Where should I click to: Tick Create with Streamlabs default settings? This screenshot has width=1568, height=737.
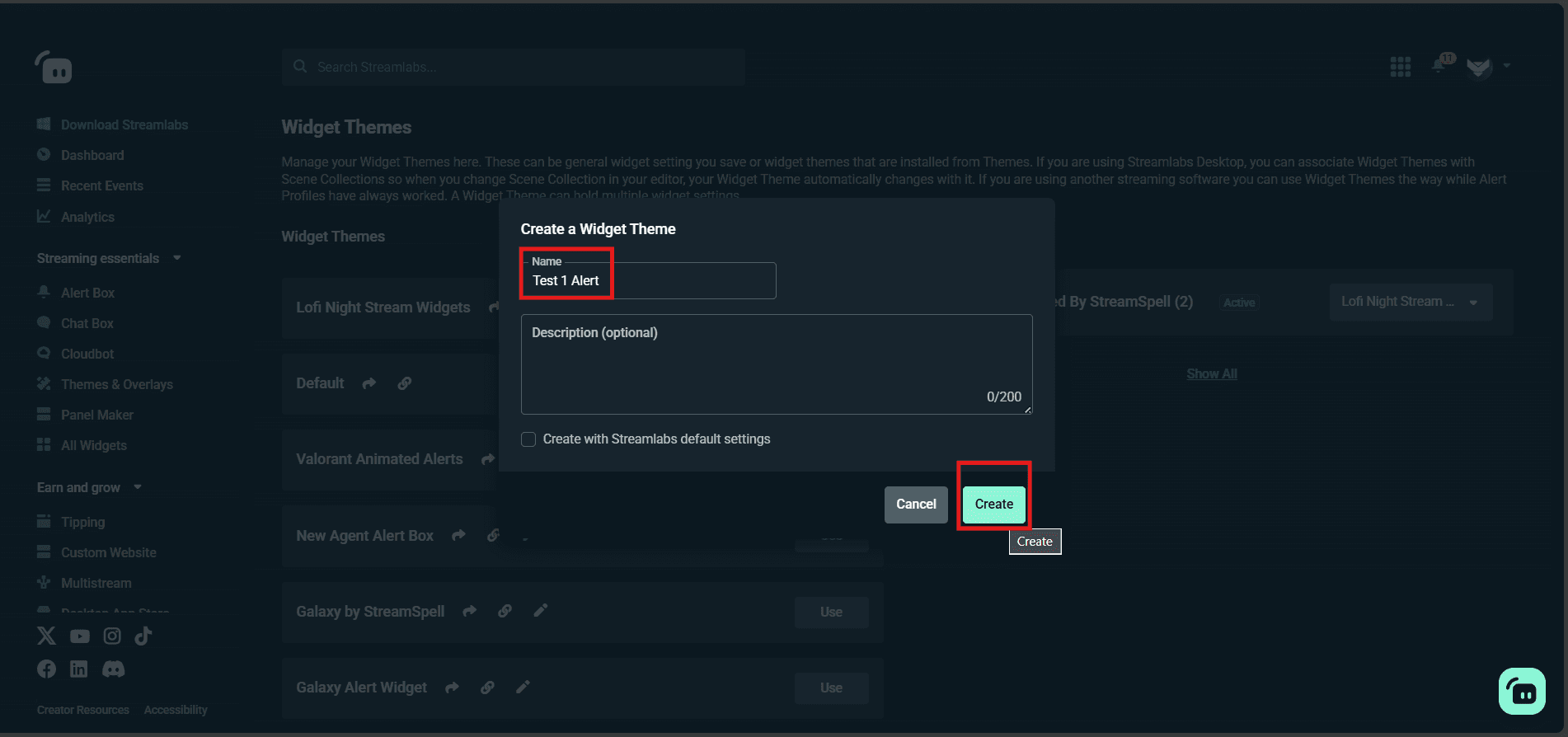528,439
